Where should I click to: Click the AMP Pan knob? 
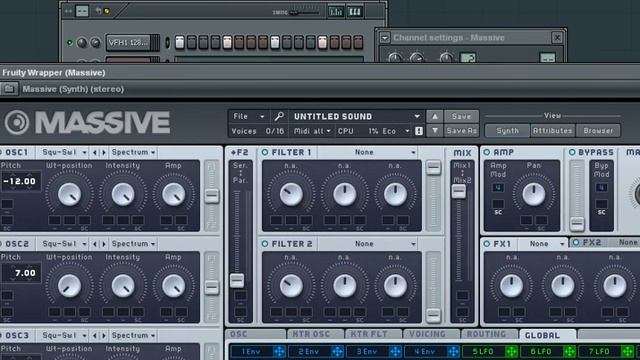pyautogui.click(x=533, y=194)
